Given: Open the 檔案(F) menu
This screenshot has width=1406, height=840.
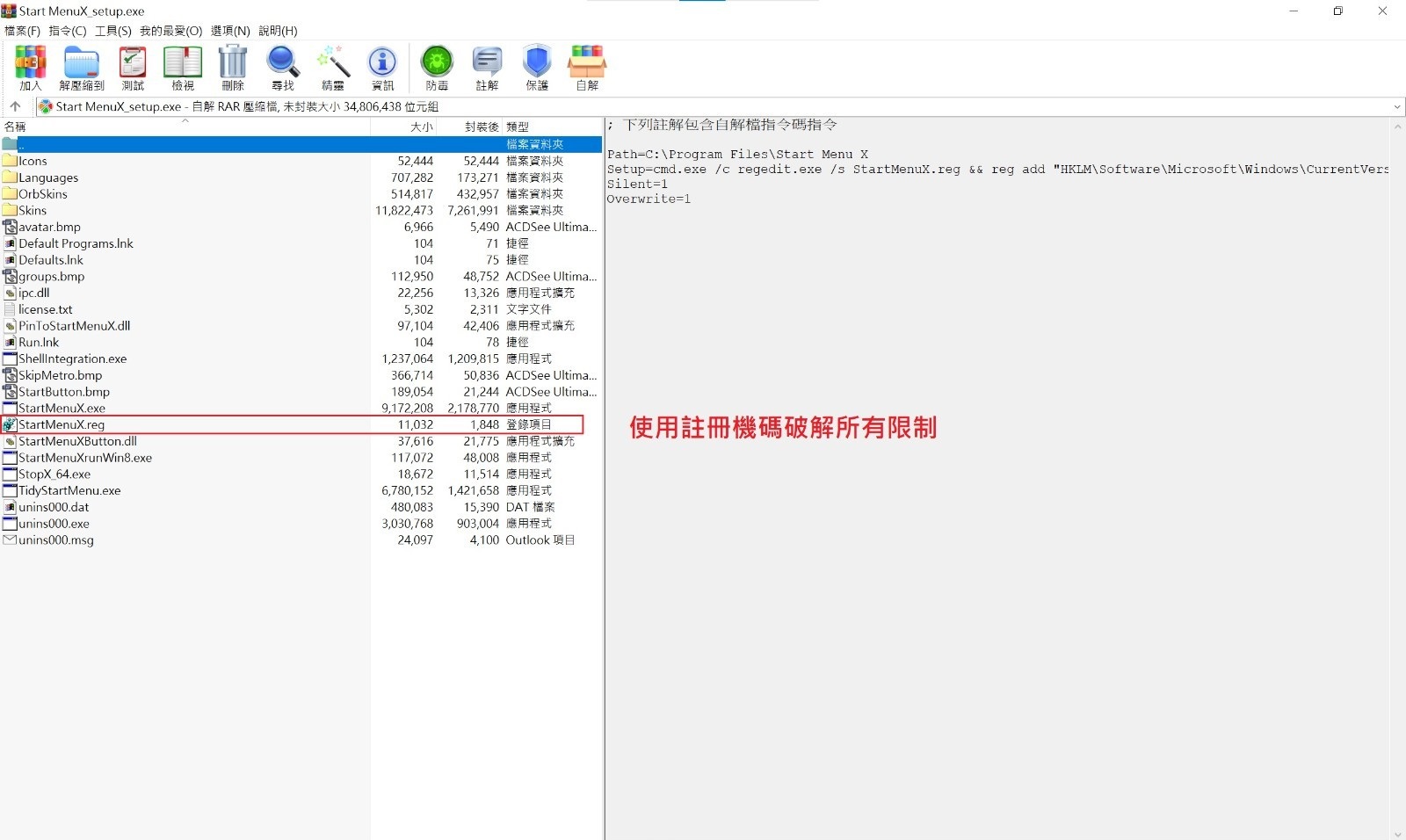Looking at the screenshot, I should (23, 31).
